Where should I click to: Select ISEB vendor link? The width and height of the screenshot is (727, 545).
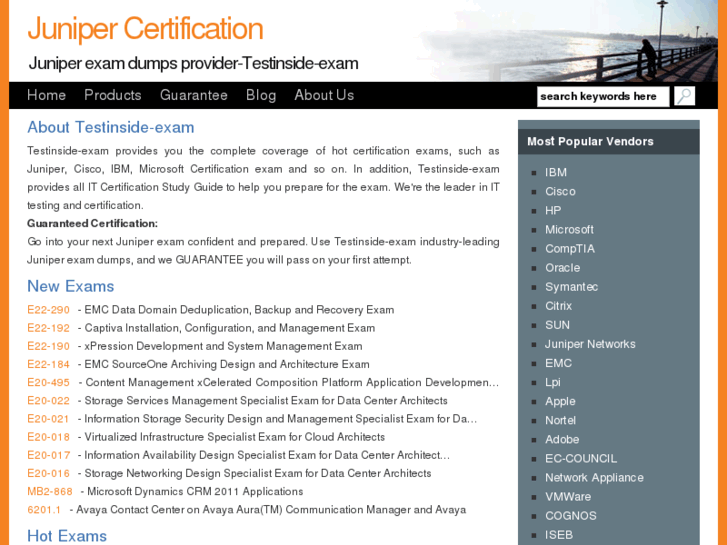(559, 534)
